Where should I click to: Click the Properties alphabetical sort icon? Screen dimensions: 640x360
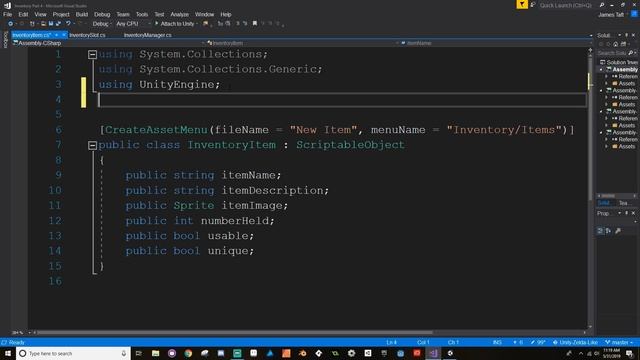[x=609, y=231]
